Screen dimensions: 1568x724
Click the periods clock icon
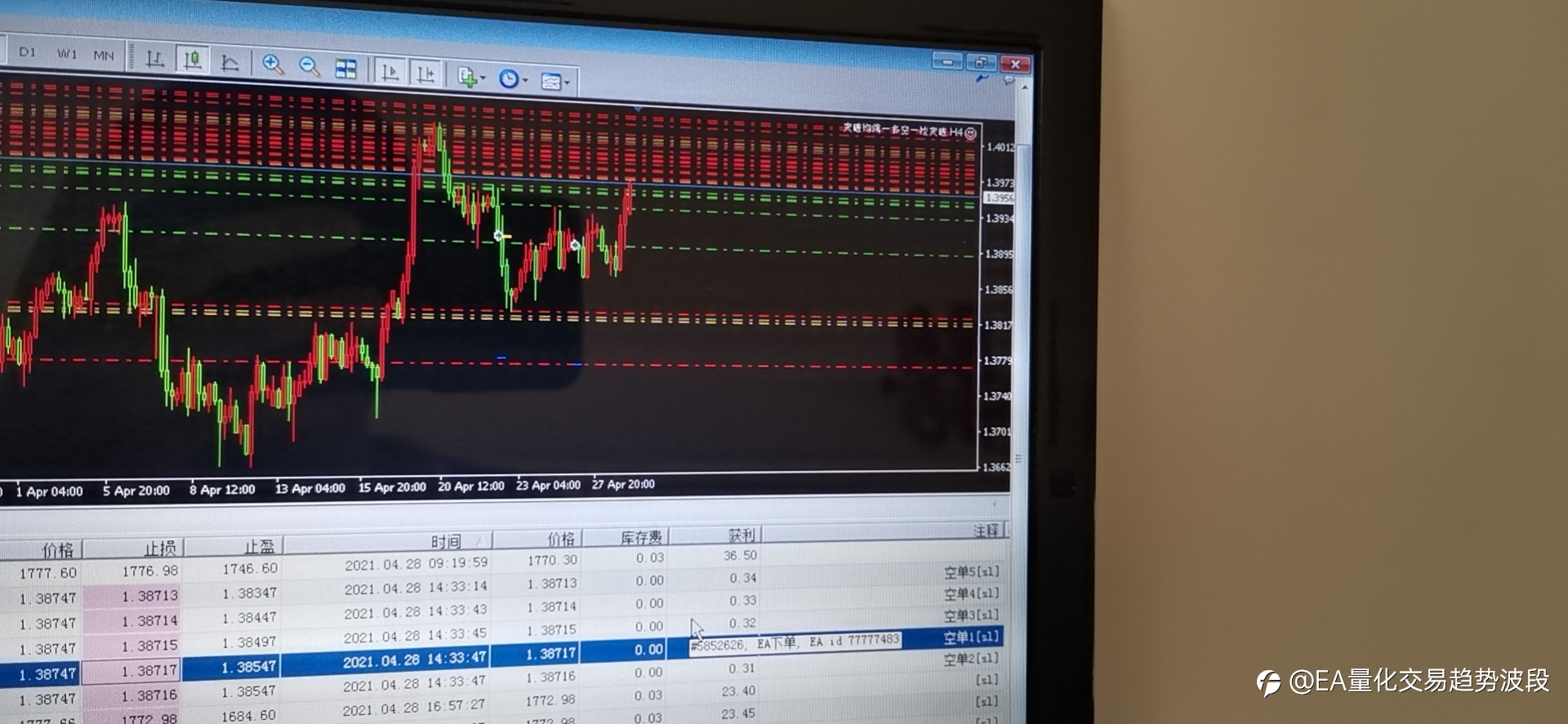tap(509, 79)
